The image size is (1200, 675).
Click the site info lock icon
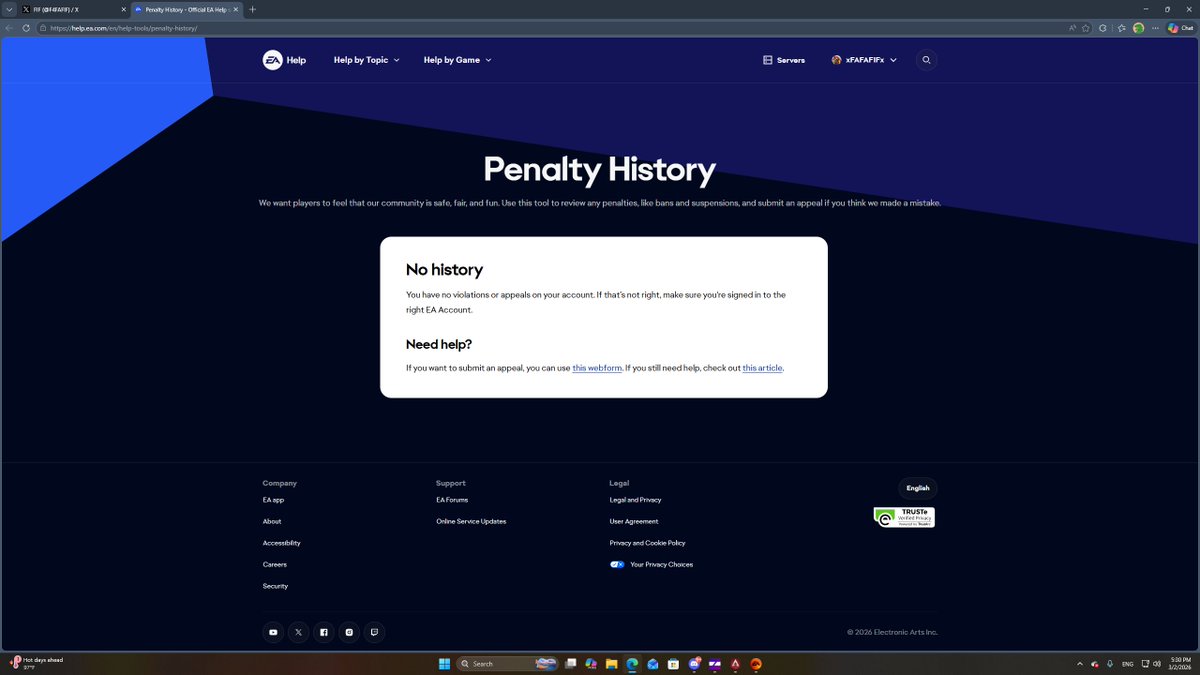44,28
